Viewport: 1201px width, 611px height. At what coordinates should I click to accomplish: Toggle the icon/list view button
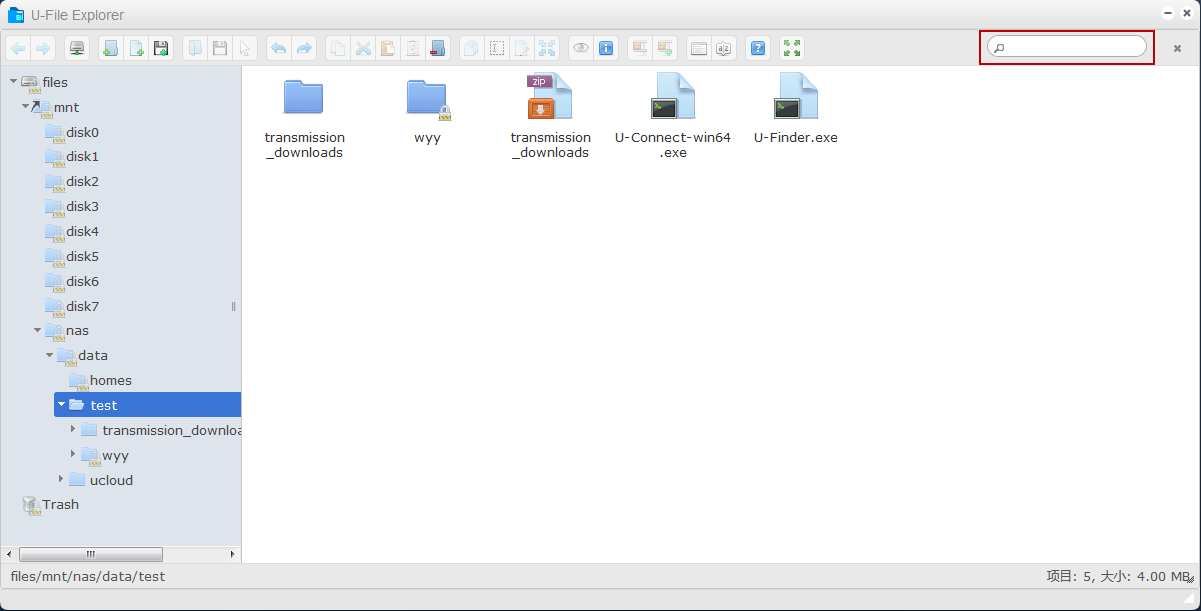click(699, 48)
